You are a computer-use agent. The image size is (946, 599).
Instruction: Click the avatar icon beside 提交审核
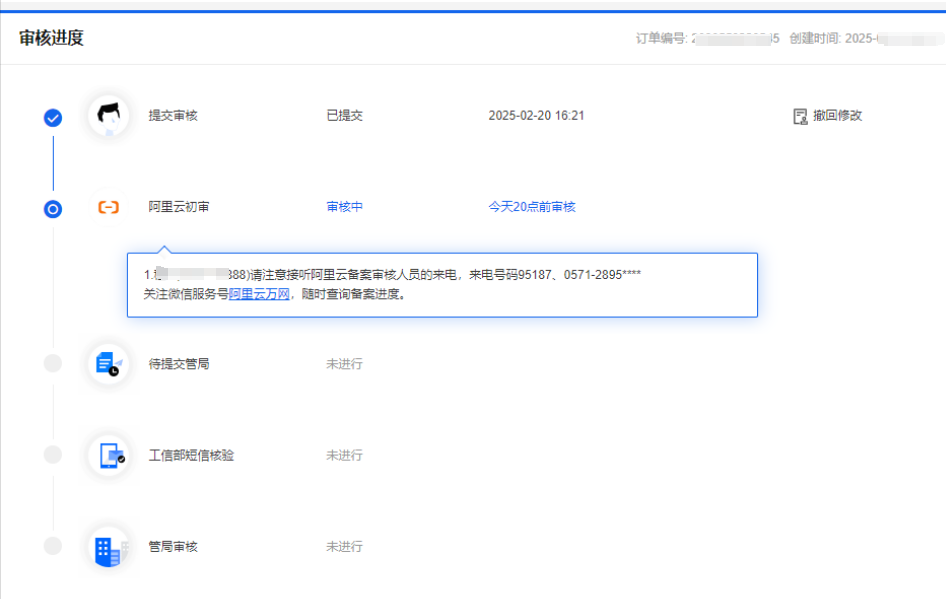click(x=108, y=116)
